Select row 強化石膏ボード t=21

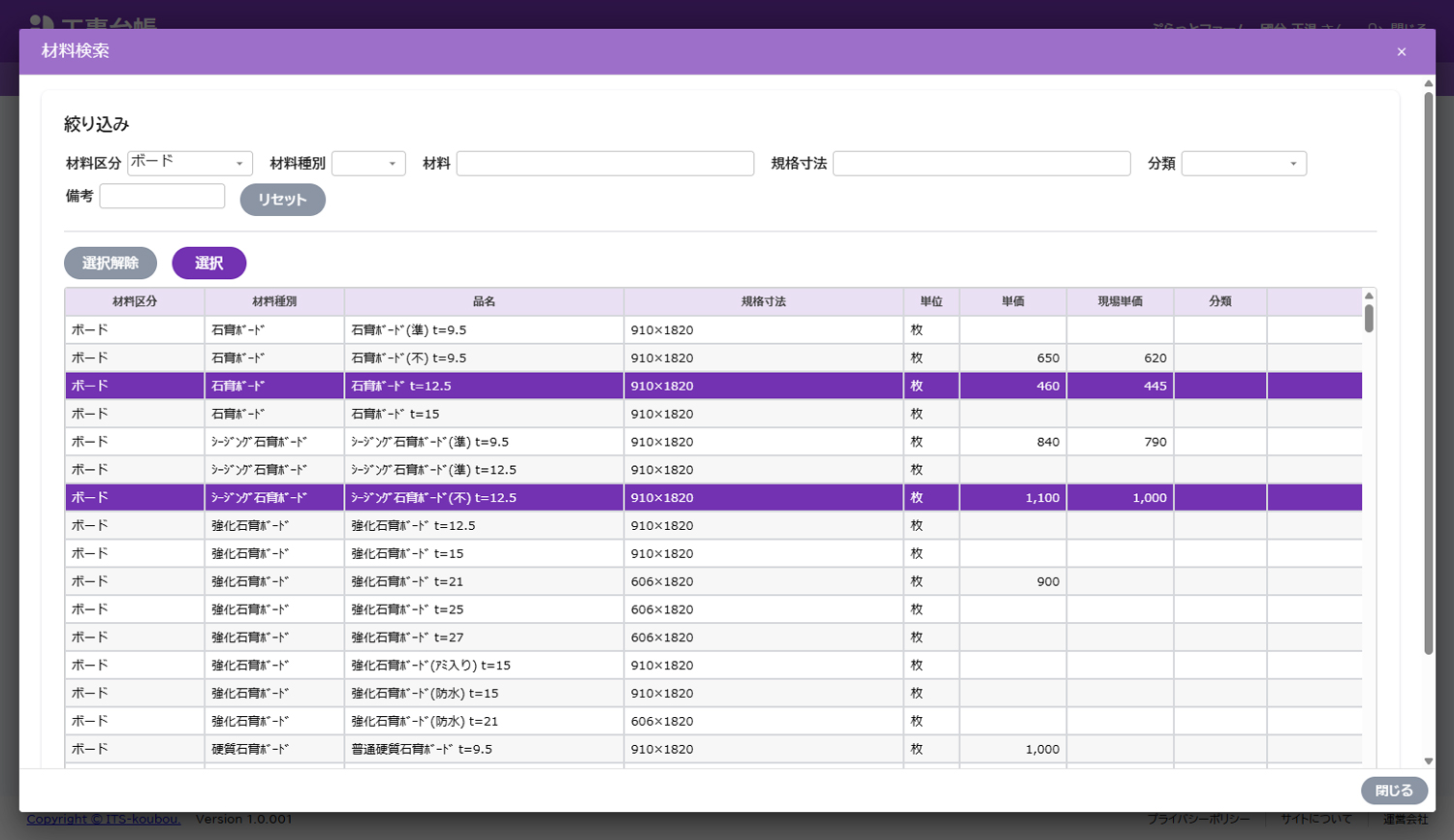[x=713, y=581]
